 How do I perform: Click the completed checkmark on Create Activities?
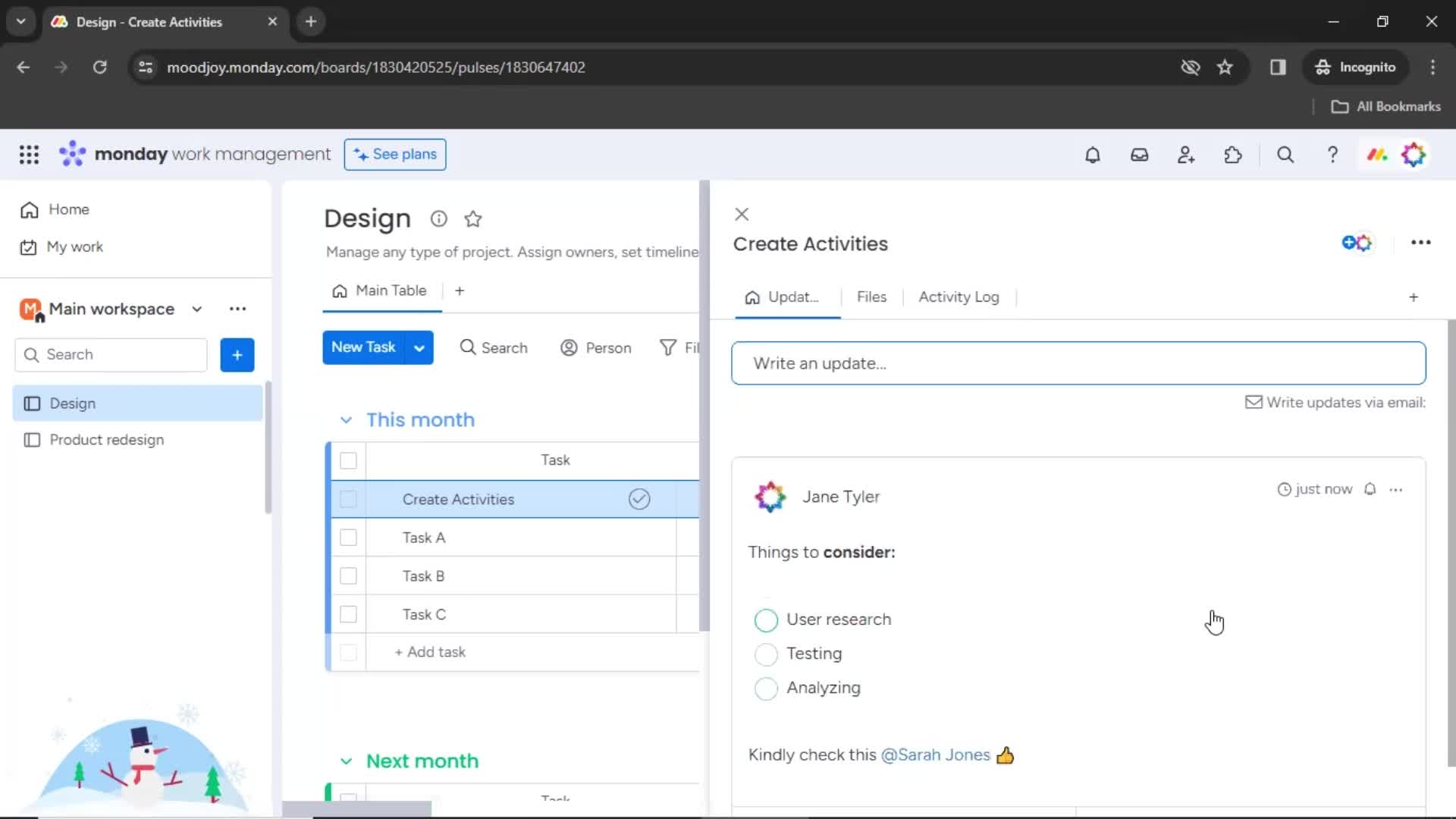coord(639,499)
